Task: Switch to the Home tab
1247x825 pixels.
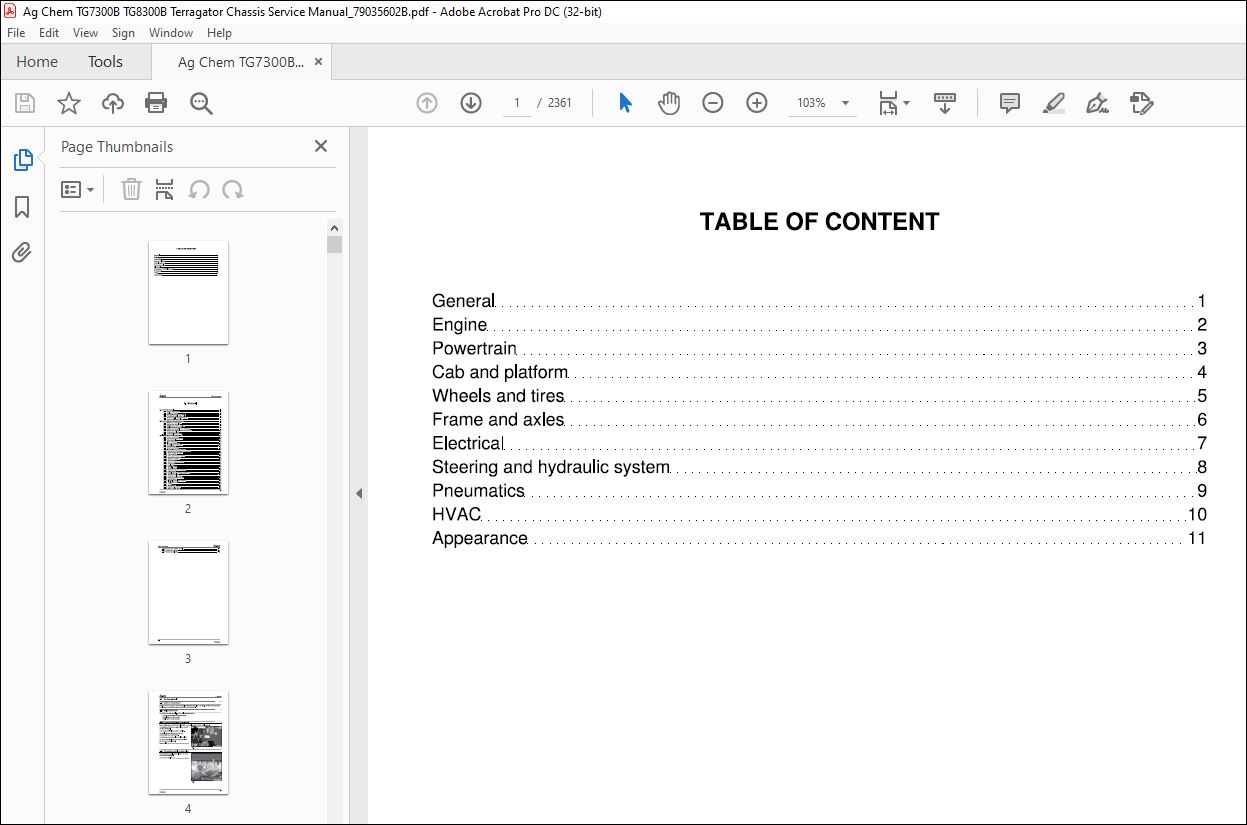Action: tap(37, 62)
